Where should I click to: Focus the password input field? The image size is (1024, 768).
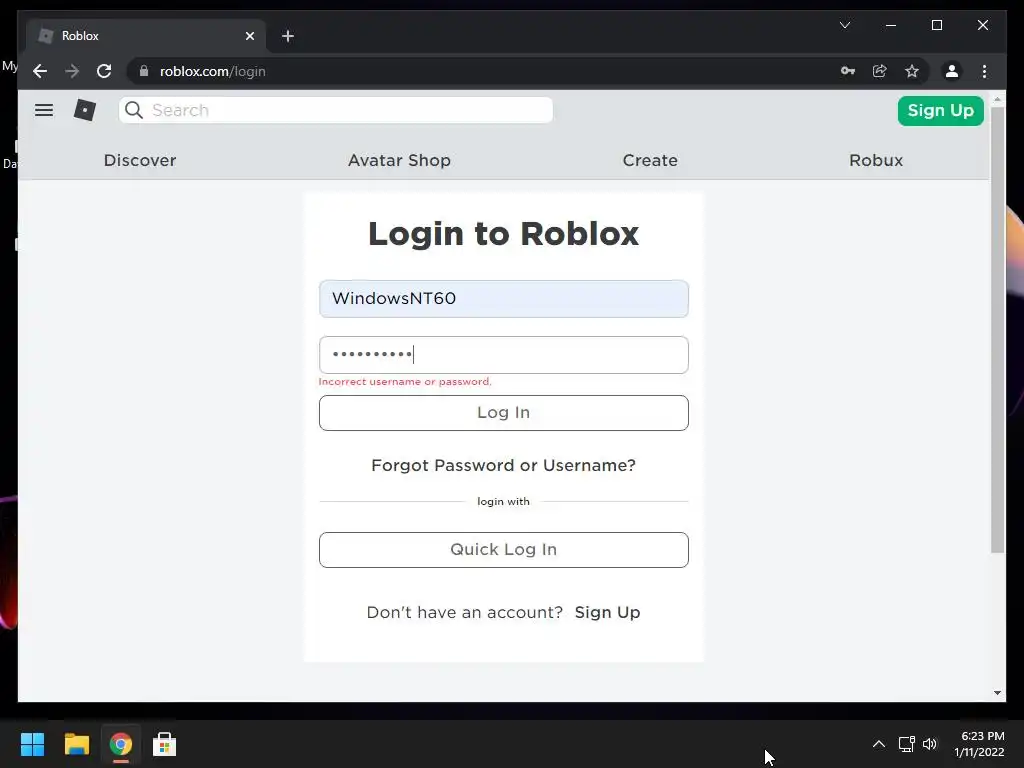click(504, 355)
